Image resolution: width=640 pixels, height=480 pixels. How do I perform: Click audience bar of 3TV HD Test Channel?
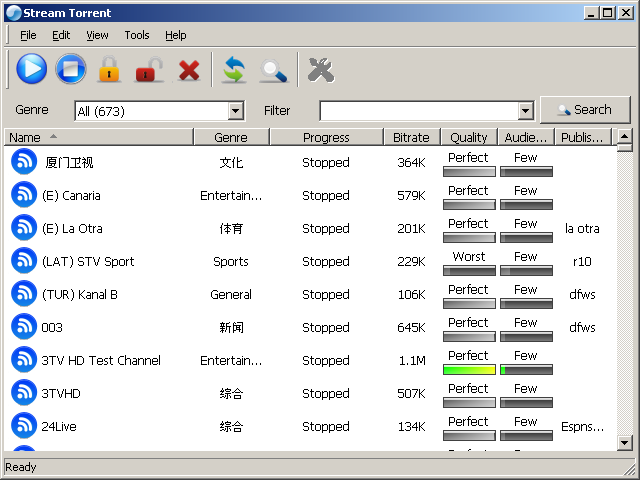pos(527,370)
